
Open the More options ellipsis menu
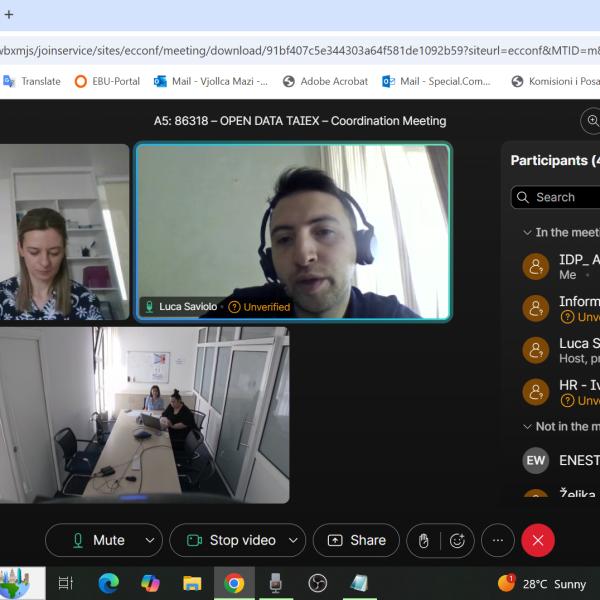point(497,540)
